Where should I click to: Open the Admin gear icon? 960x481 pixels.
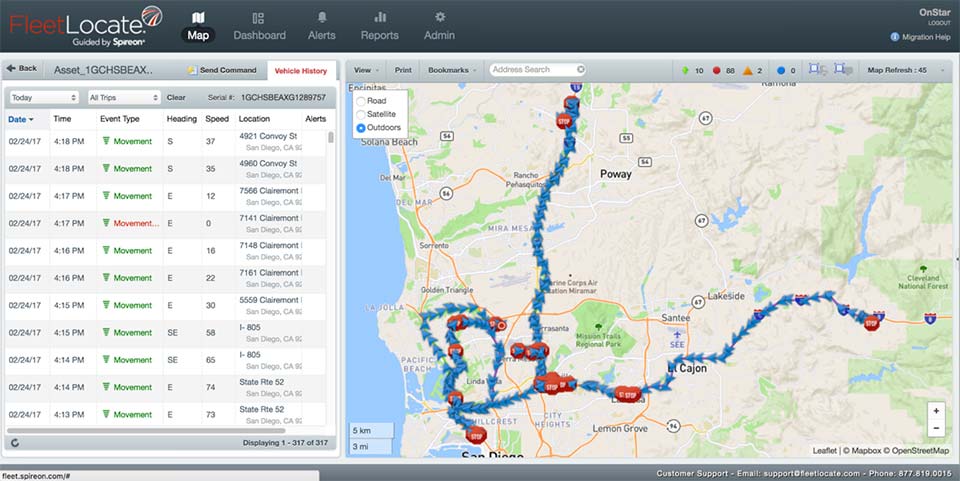coord(439,18)
